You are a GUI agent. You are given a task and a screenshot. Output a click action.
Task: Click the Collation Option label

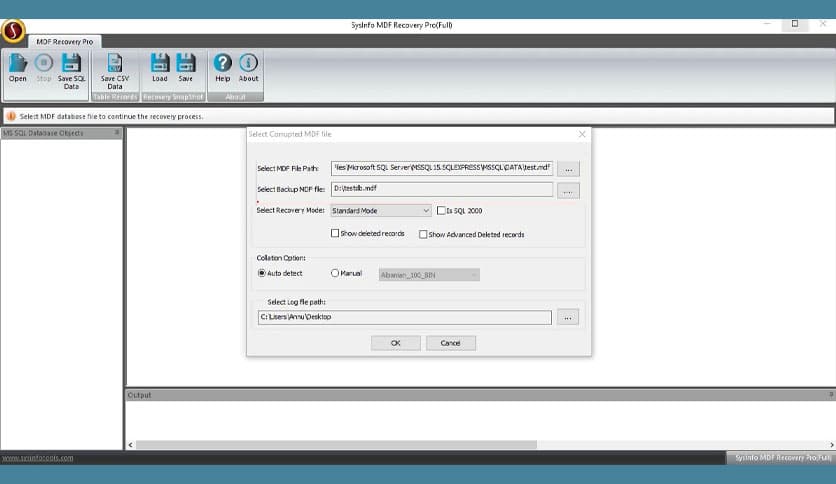coord(281,258)
